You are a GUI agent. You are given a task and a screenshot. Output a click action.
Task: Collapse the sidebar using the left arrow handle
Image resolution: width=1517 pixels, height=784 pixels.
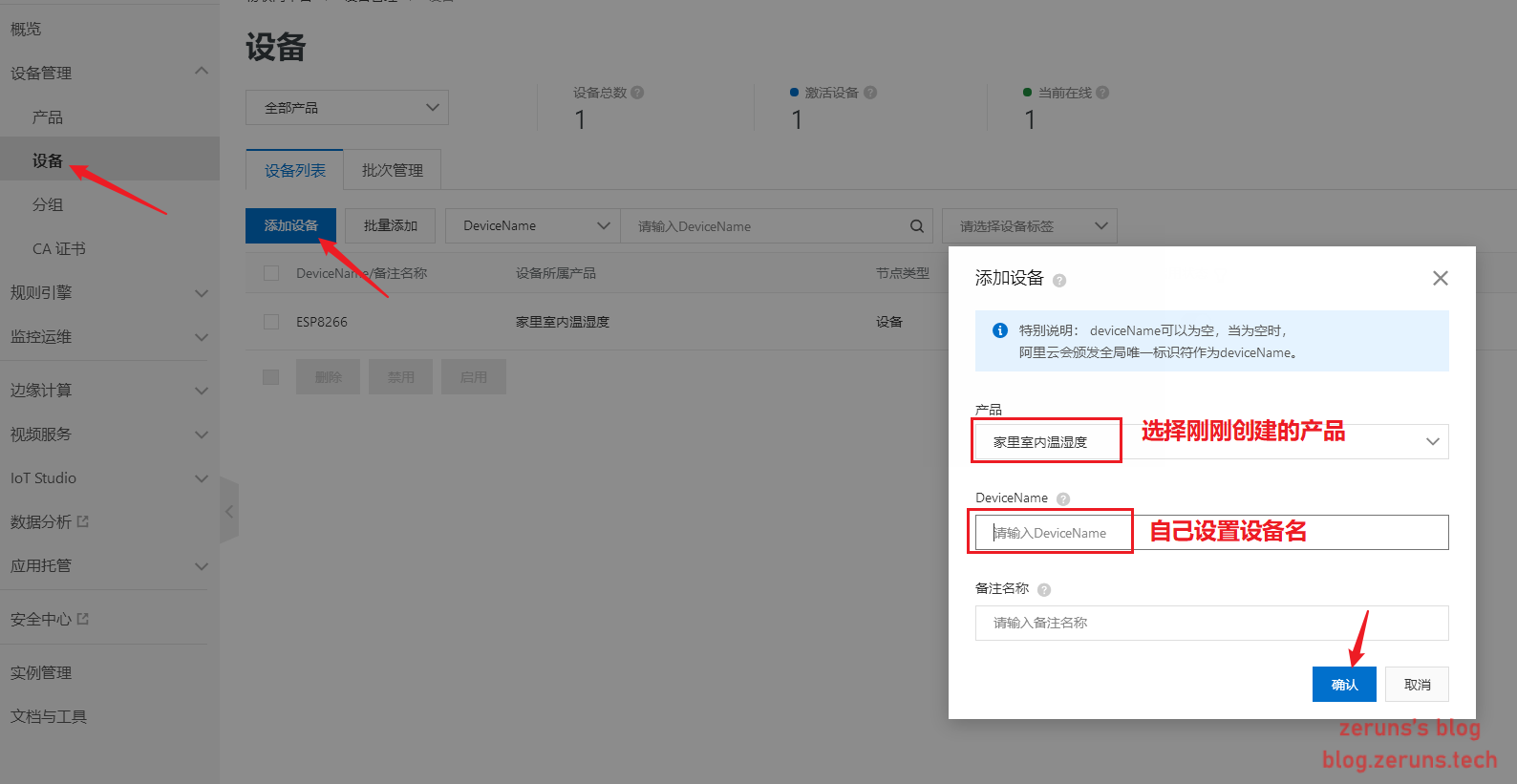click(x=229, y=511)
